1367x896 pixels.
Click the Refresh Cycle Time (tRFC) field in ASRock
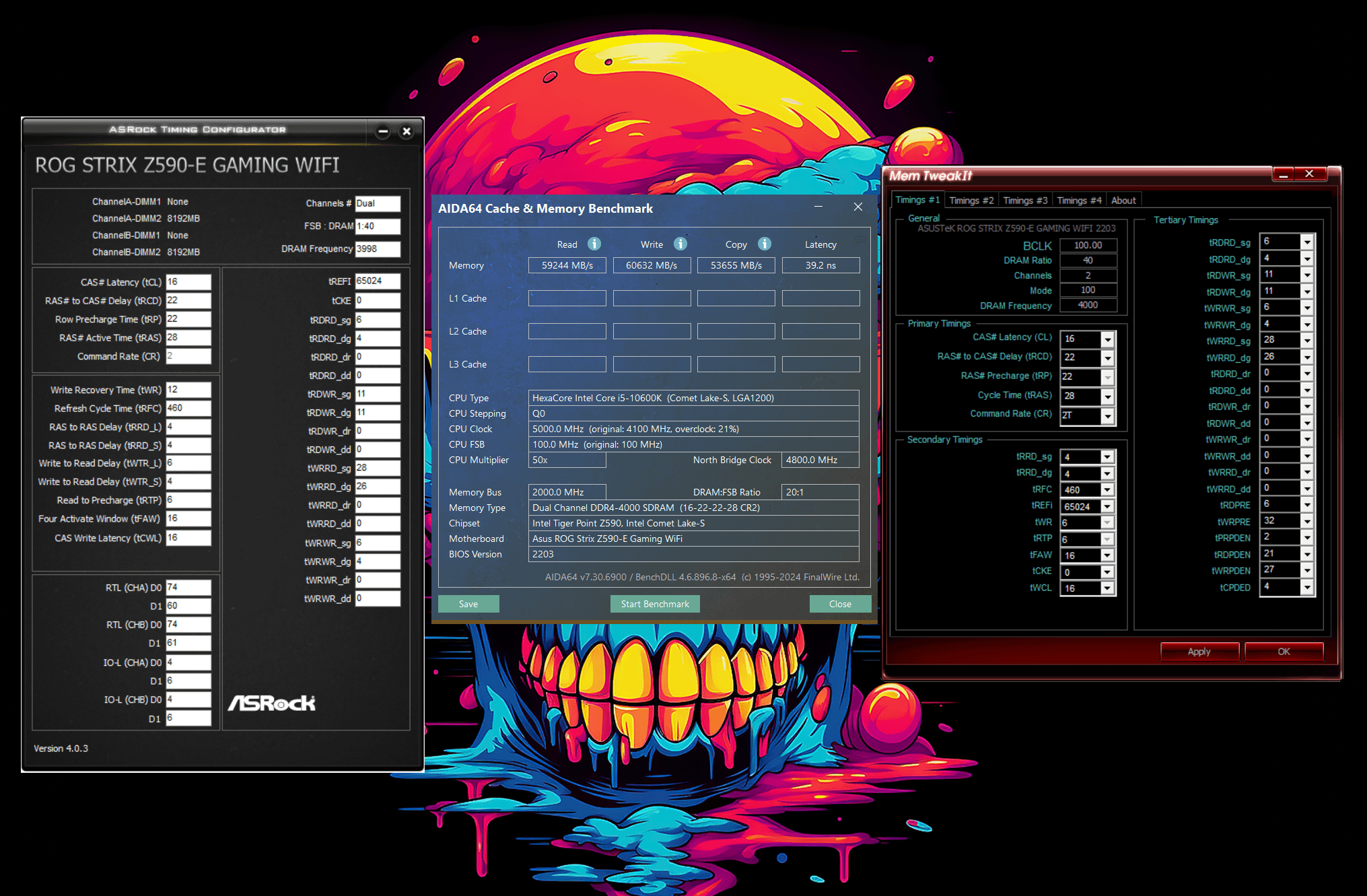[x=188, y=408]
